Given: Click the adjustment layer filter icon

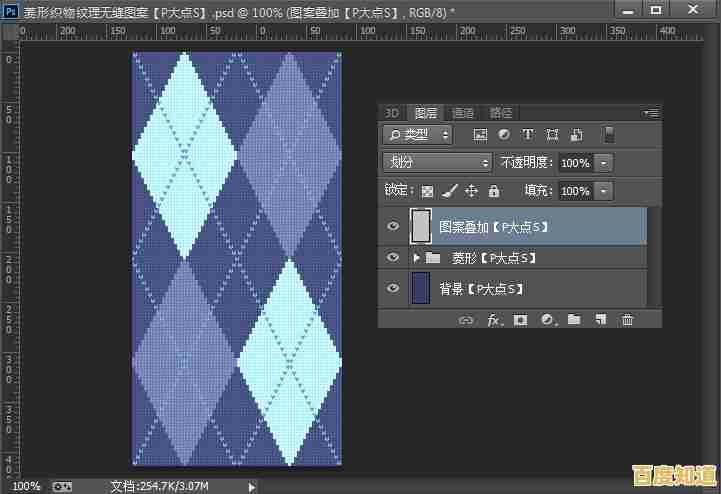Looking at the screenshot, I should pyautogui.click(x=504, y=135).
